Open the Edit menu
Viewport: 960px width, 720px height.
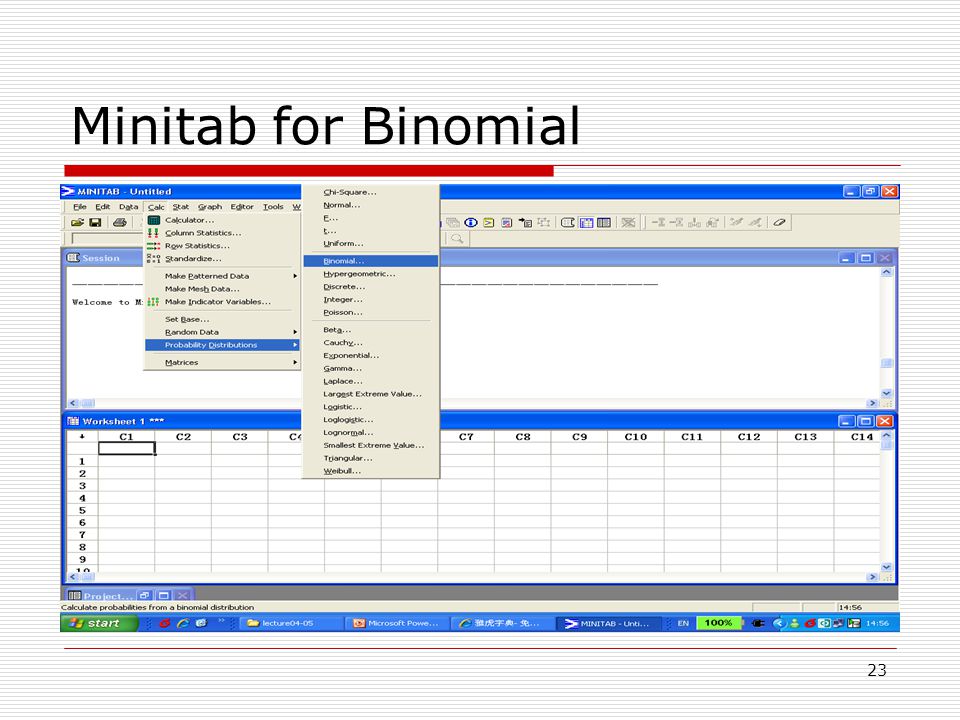pyautogui.click(x=102, y=207)
